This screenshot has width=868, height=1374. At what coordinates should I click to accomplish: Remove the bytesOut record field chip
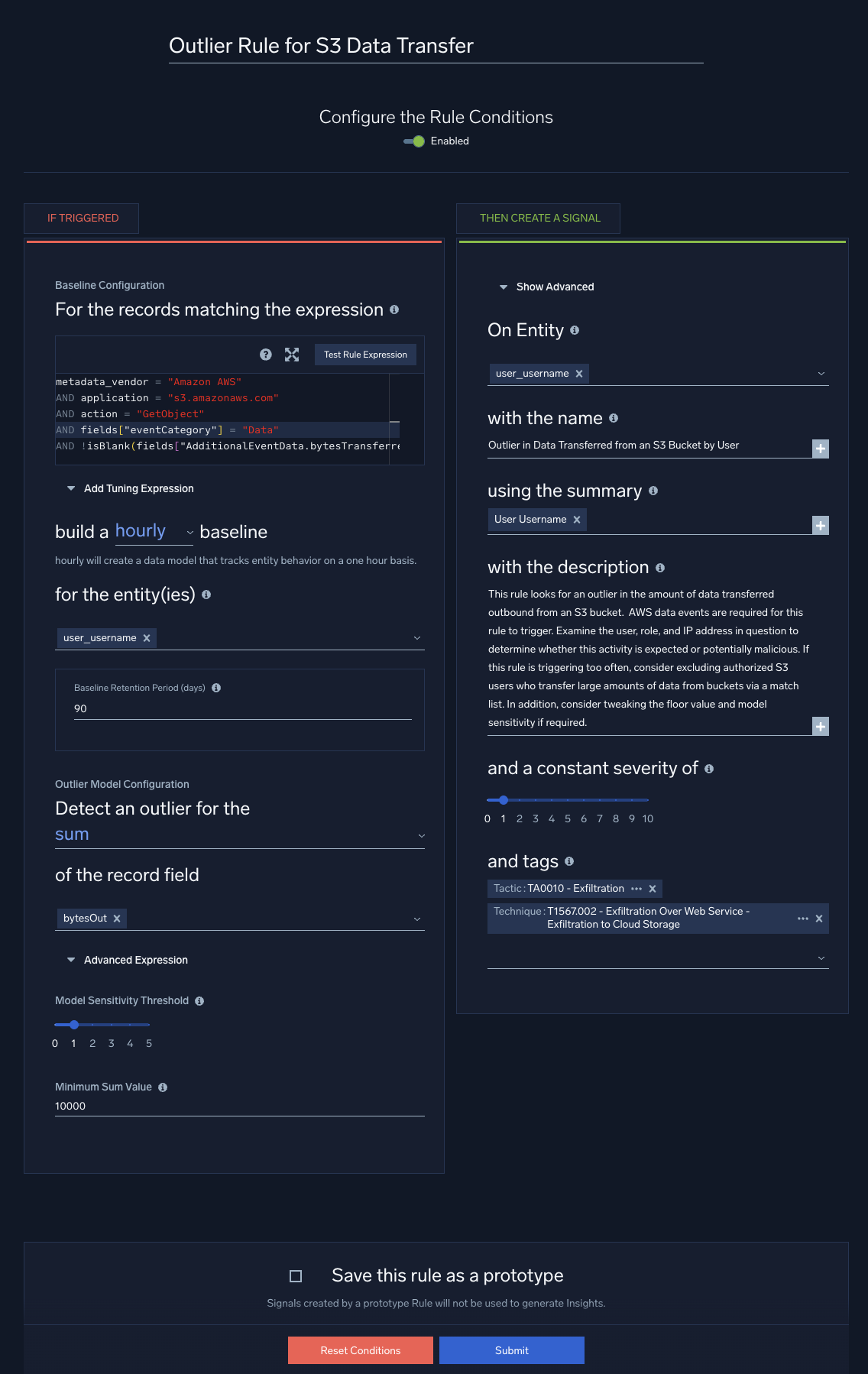click(x=117, y=919)
